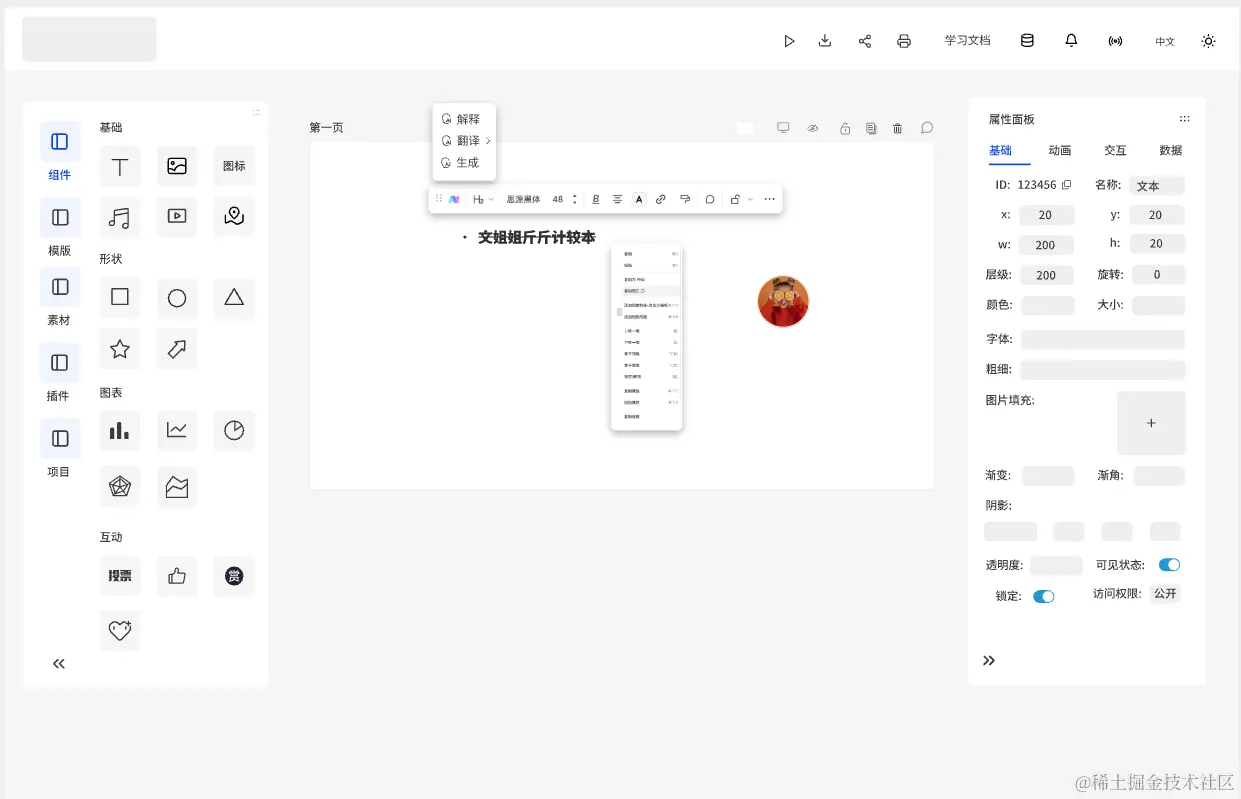Switch to the 数据 properties tab
Viewport: 1241px width, 799px height.
point(1170,150)
